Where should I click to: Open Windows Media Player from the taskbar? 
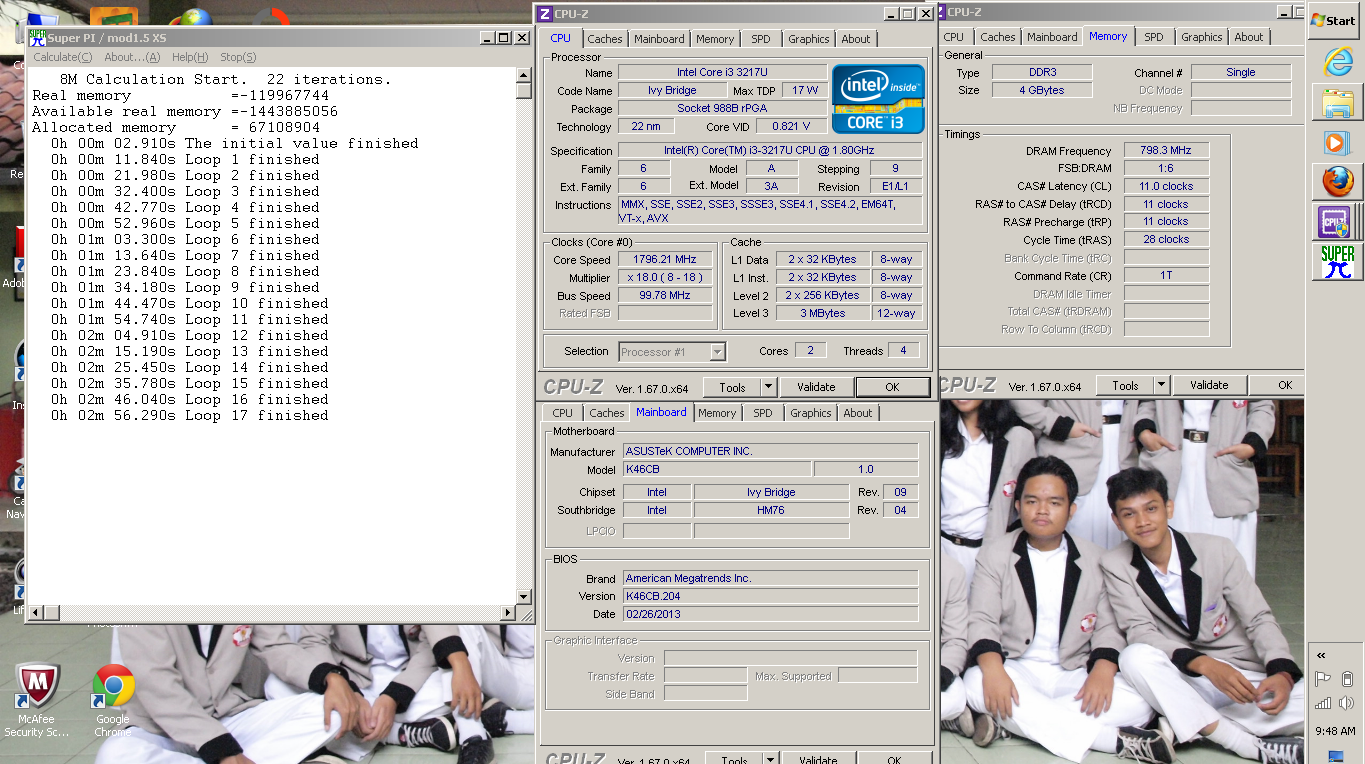(x=1337, y=142)
